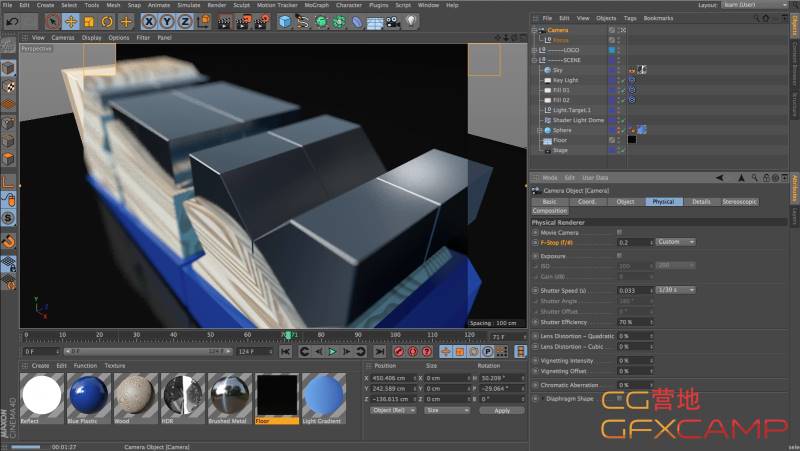The width and height of the screenshot is (800, 451).
Task: Toggle Sky visibility dots
Action: pos(619,70)
